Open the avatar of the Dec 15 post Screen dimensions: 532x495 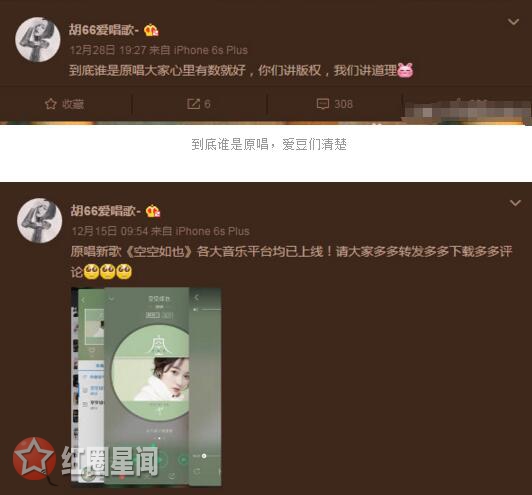[x=40, y=221]
